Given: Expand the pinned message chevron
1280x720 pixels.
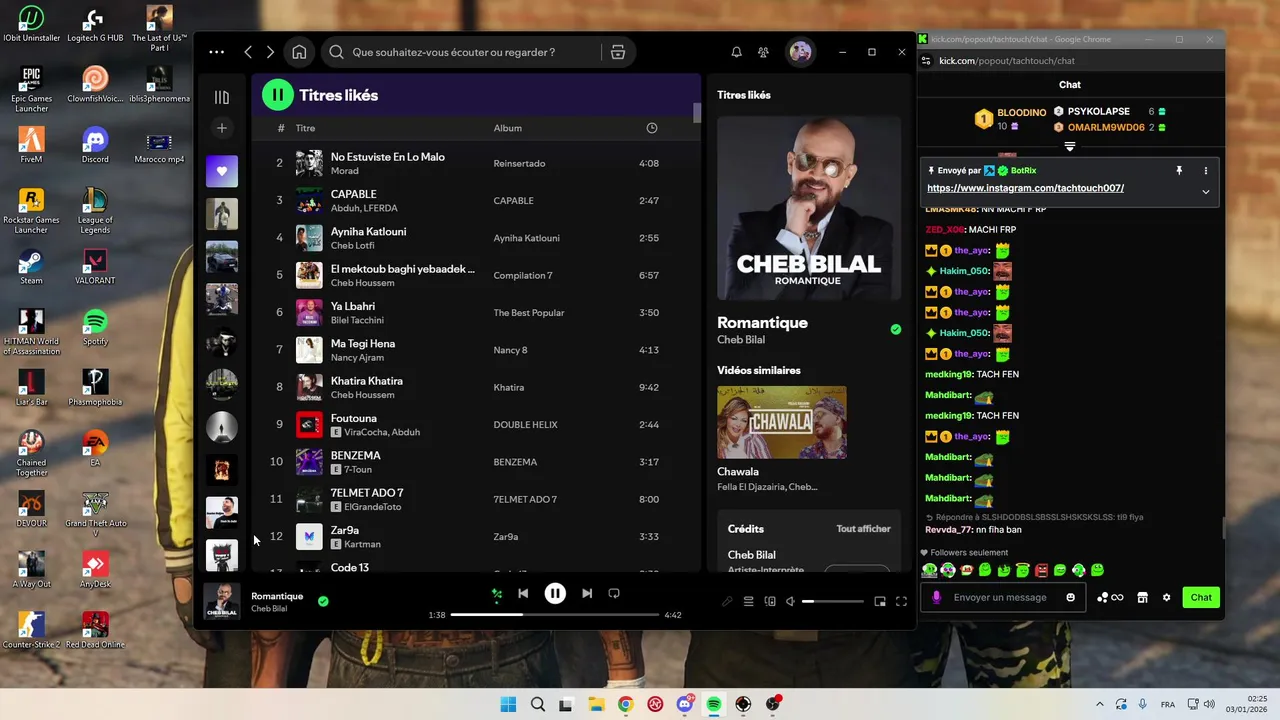Looking at the screenshot, I should tap(1206, 192).
